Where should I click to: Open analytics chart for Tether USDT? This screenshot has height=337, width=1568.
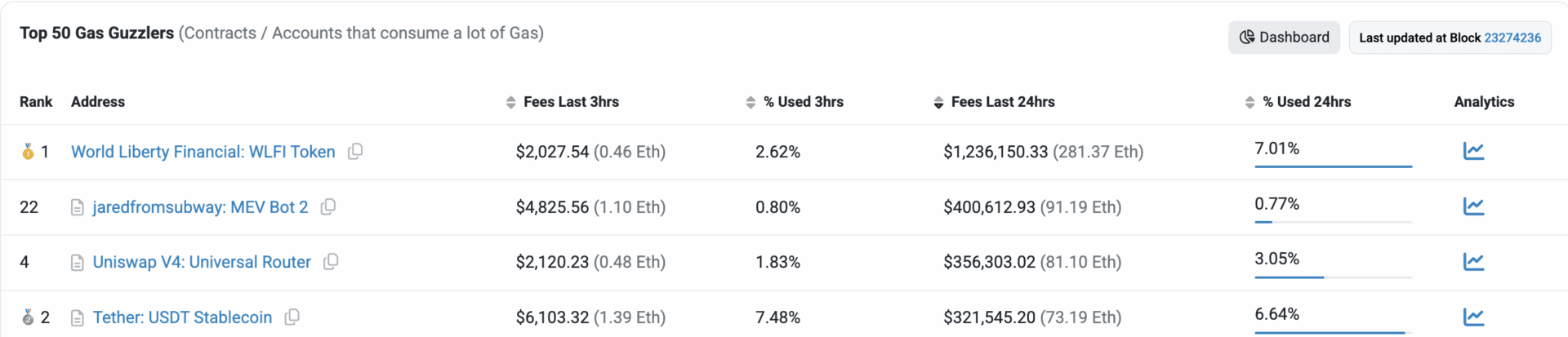pos(1473,317)
